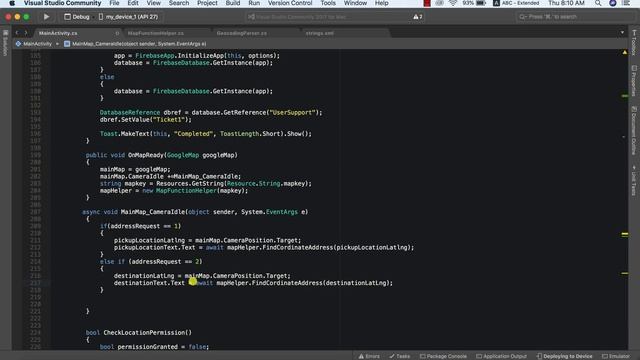Open the Deploying to Device pad
The height and width of the screenshot is (360, 640).
[564, 356]
